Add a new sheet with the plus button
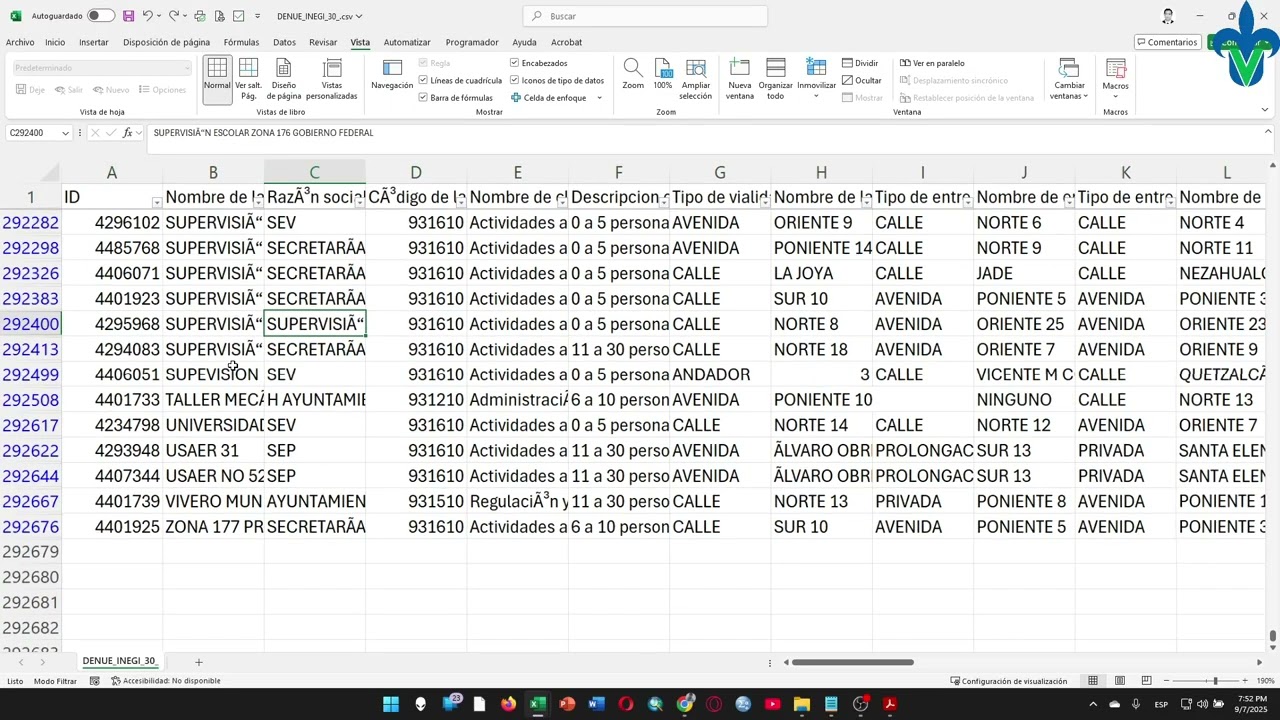 coord(198,662)
